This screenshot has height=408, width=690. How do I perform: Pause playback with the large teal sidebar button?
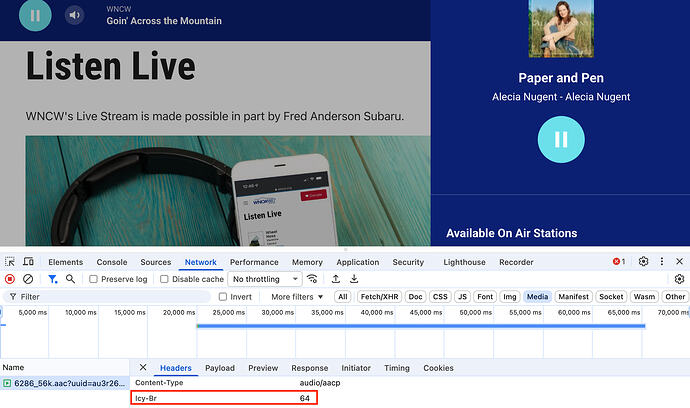(561, 140)
